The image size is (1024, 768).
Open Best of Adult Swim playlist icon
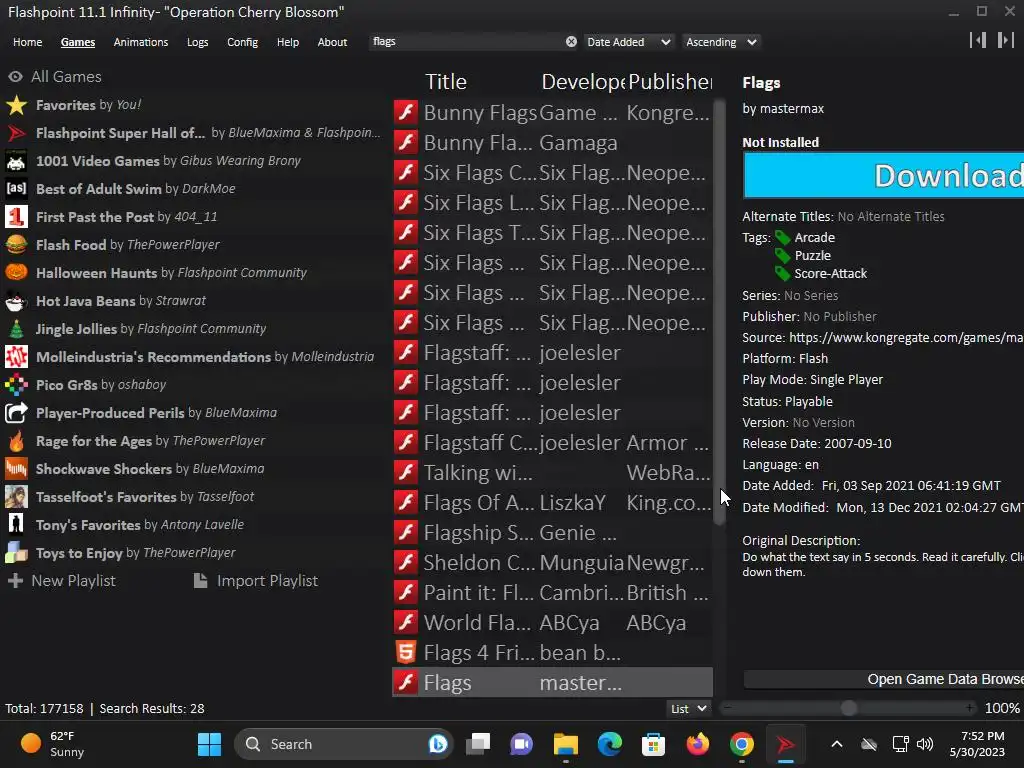(x=16, y=189)
